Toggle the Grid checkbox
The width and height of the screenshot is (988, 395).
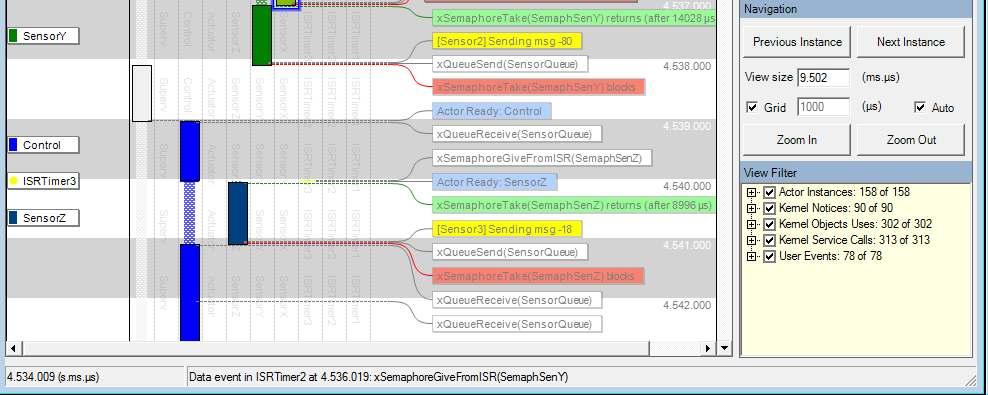pyautogui.click(x=752, y=107)
